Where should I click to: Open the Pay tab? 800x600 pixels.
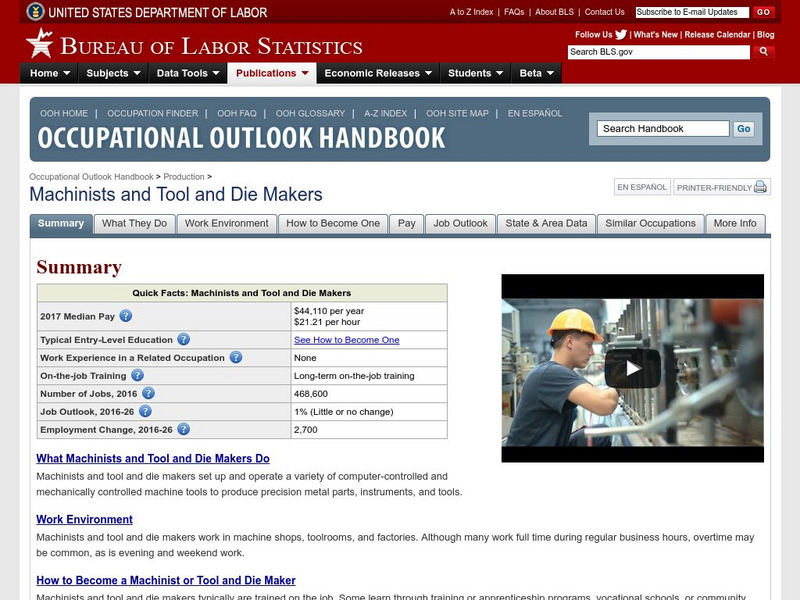[407, 223]
